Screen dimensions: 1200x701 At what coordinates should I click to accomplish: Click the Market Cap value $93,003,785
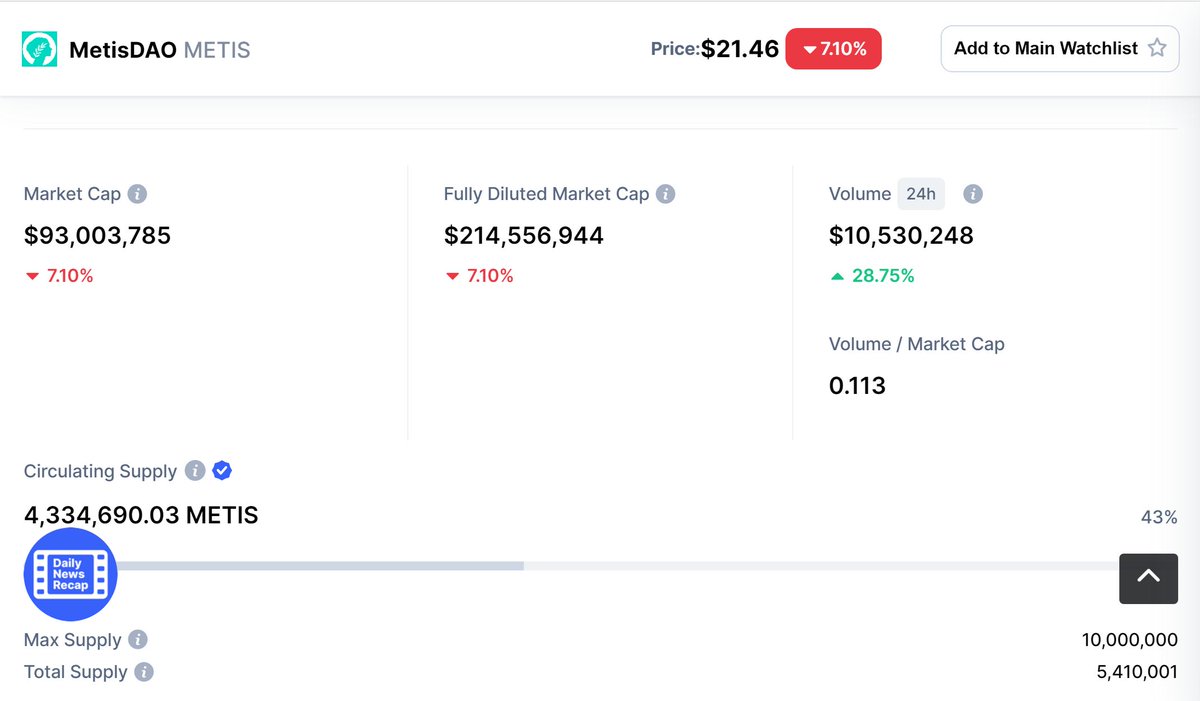point(98,236)
